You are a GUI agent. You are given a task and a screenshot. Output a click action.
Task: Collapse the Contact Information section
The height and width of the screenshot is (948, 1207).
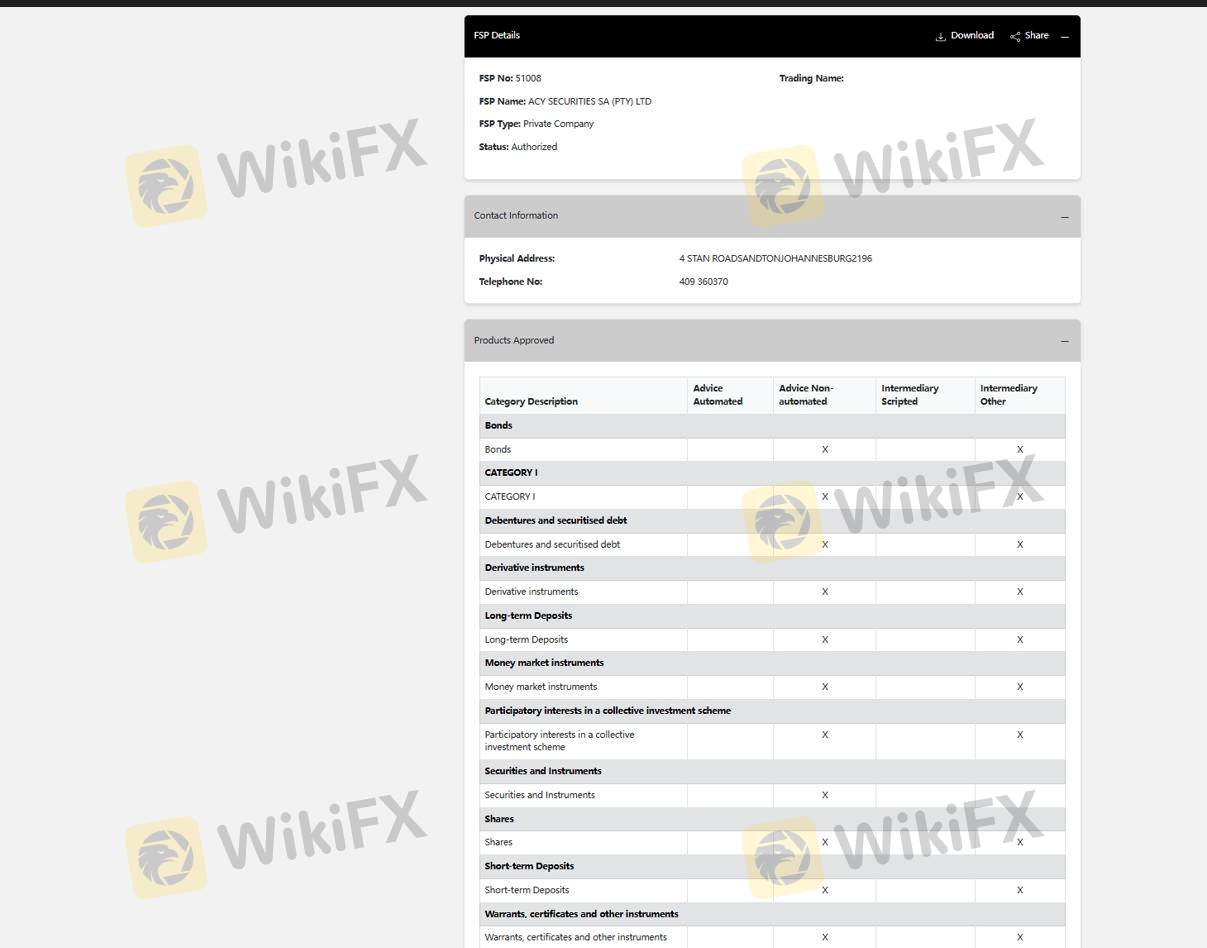pos(1065,217)
